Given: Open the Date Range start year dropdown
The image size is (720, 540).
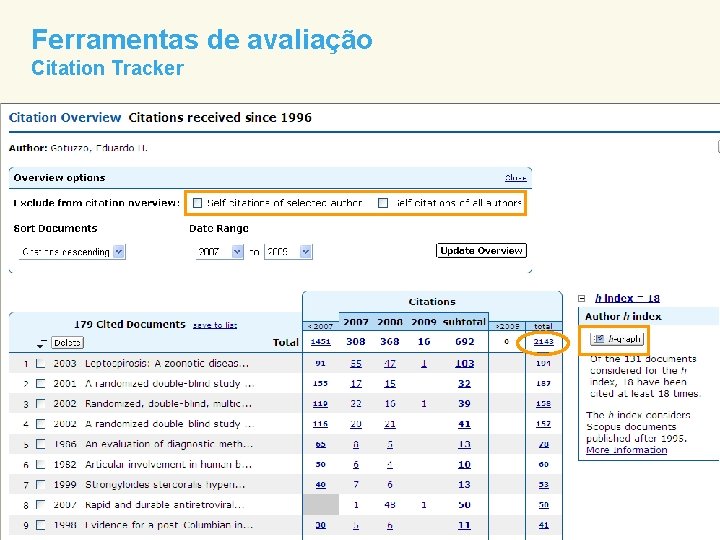Looking at the screenshot, I should coord(219,252).
